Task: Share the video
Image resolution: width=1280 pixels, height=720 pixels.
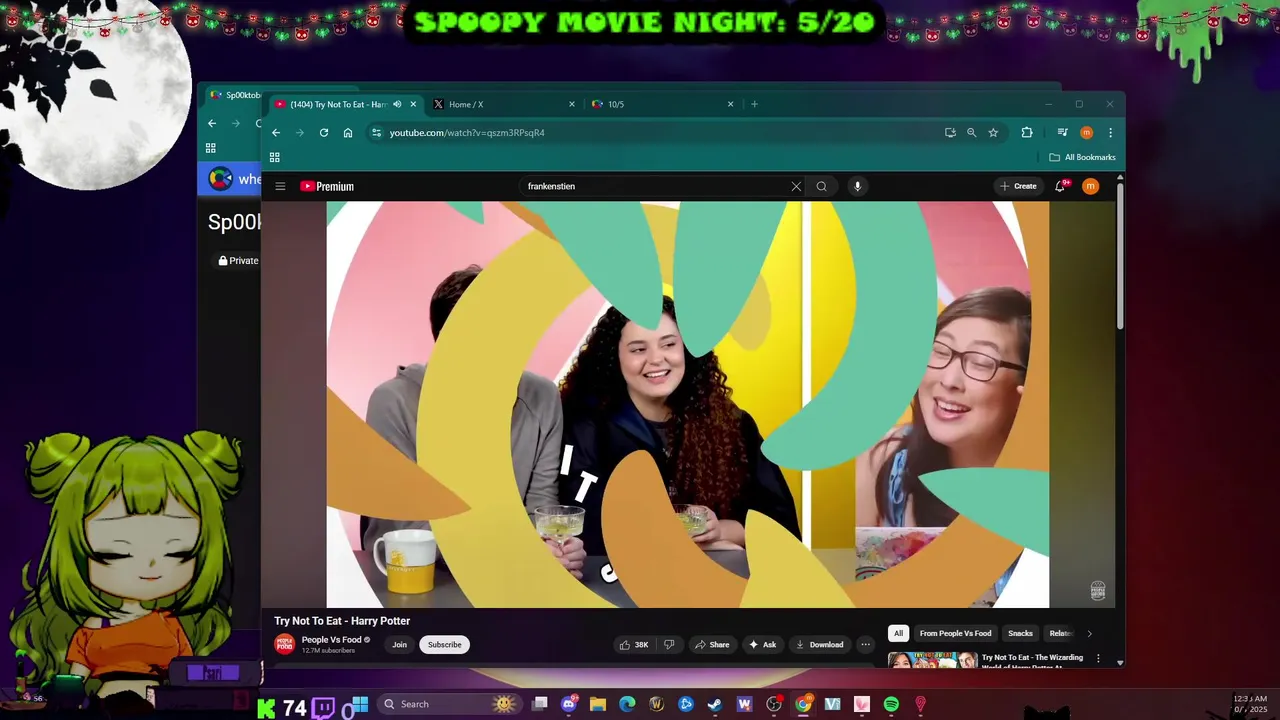Action: [712, 645]
